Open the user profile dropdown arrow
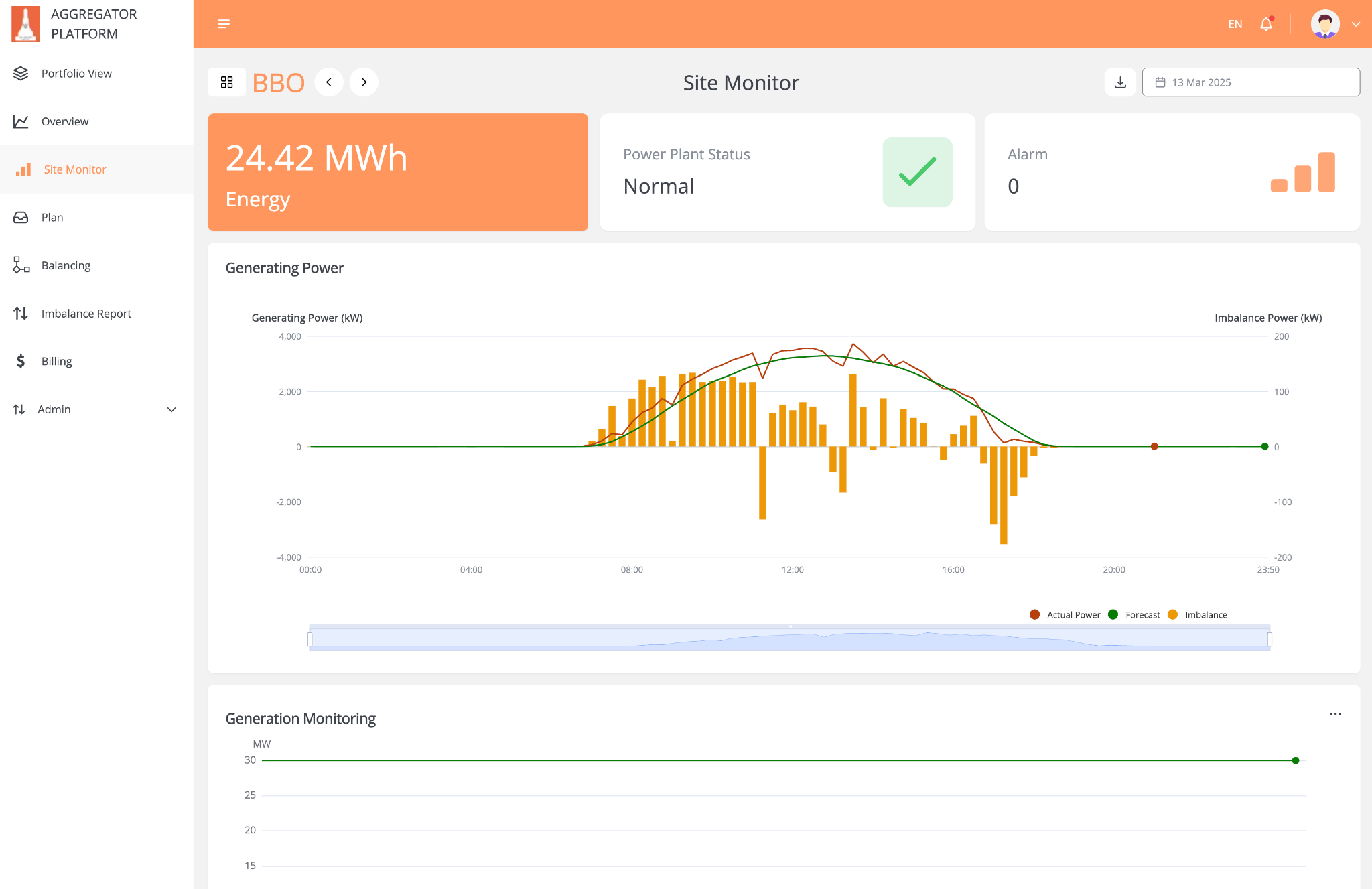The height and width of the screenshot is (889, 1372). 1357,23
